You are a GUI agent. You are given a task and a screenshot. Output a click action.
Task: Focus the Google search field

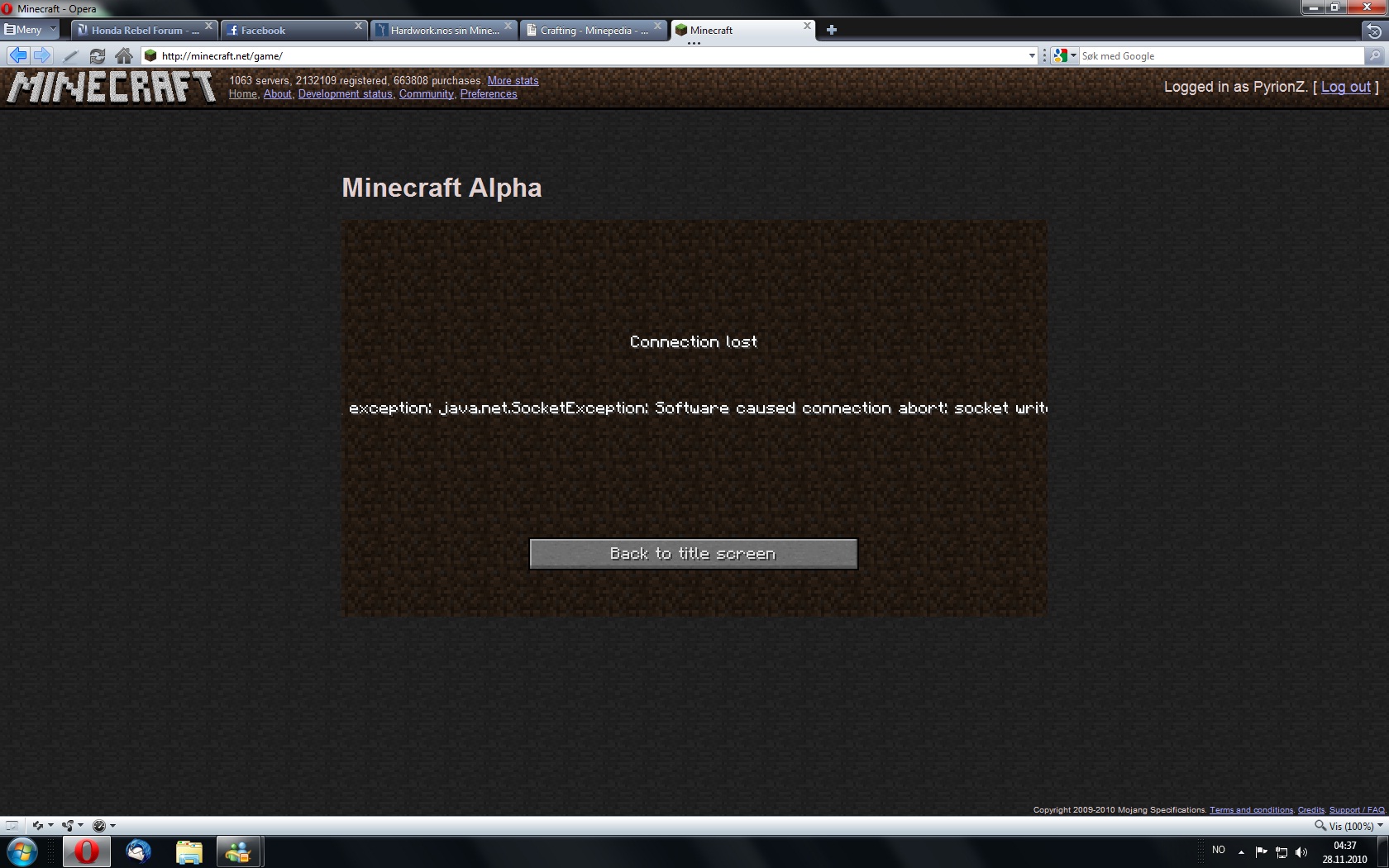coord(1221,55)
